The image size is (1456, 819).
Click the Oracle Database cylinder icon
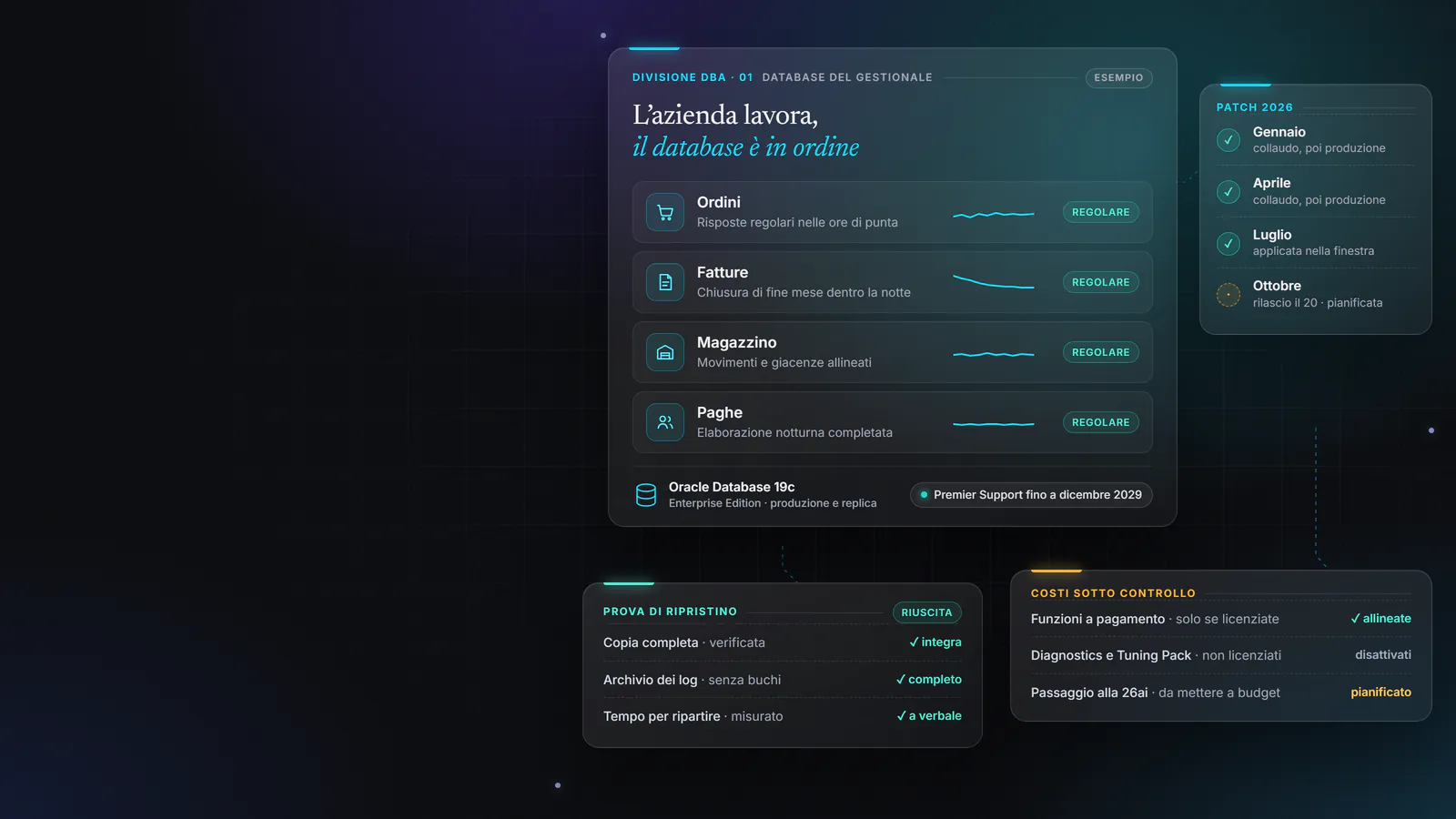coord(646,495)
